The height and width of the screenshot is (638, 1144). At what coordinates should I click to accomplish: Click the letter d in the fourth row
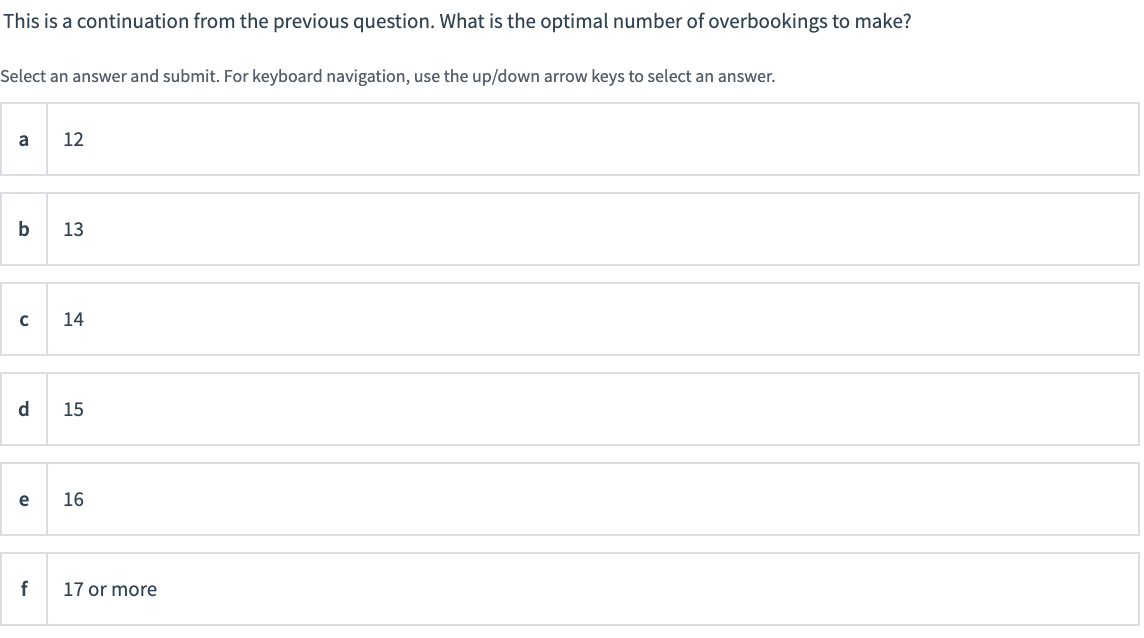point(23,409)
